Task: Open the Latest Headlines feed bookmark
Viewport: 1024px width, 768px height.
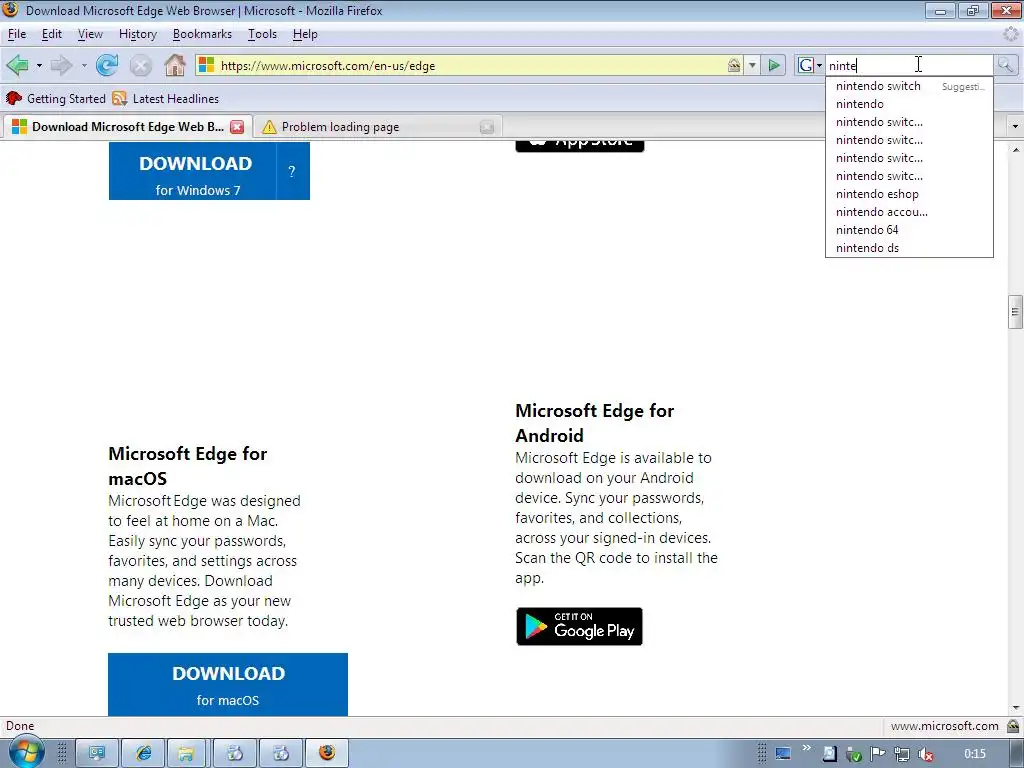Action: pos(166,99)
